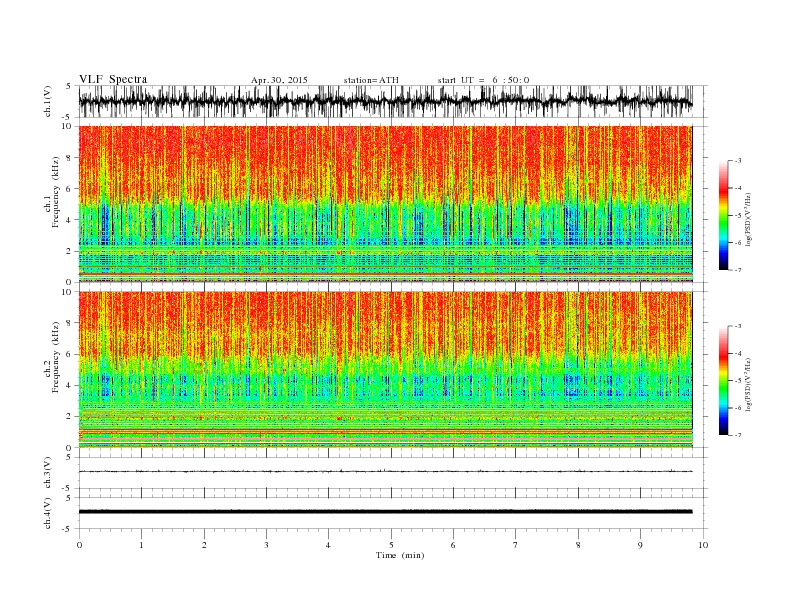Click the ch.3 voltage waveform trace
792x612 pixels.
[385, 472]
